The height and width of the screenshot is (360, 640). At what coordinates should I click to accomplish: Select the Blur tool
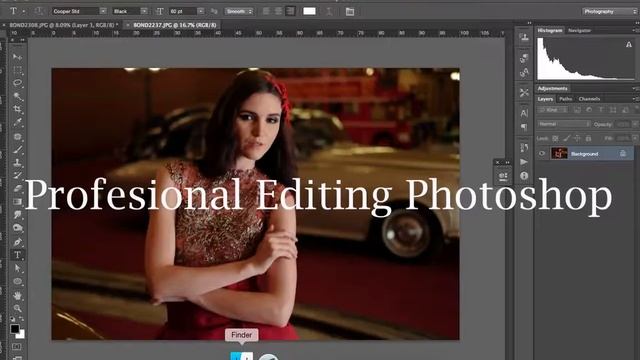pos(17,215)
